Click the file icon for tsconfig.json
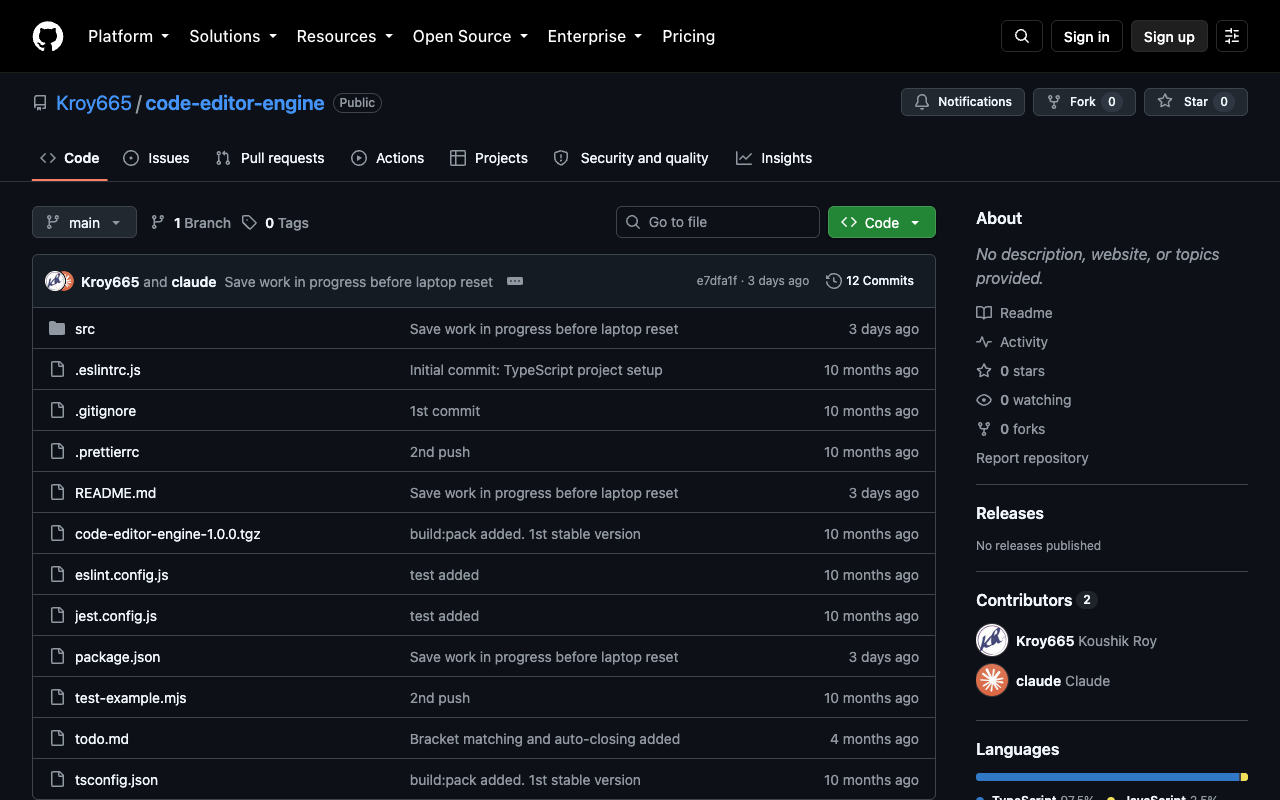 (x=57, y=780)
